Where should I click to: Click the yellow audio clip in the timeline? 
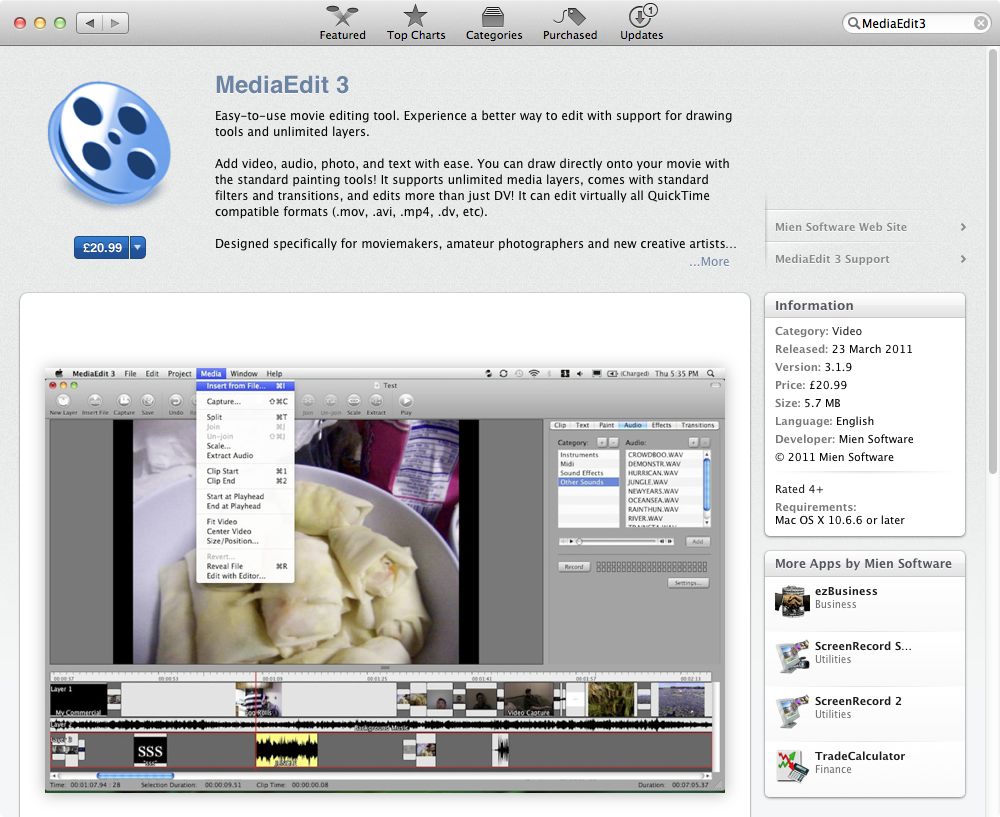tap(286, 750)
